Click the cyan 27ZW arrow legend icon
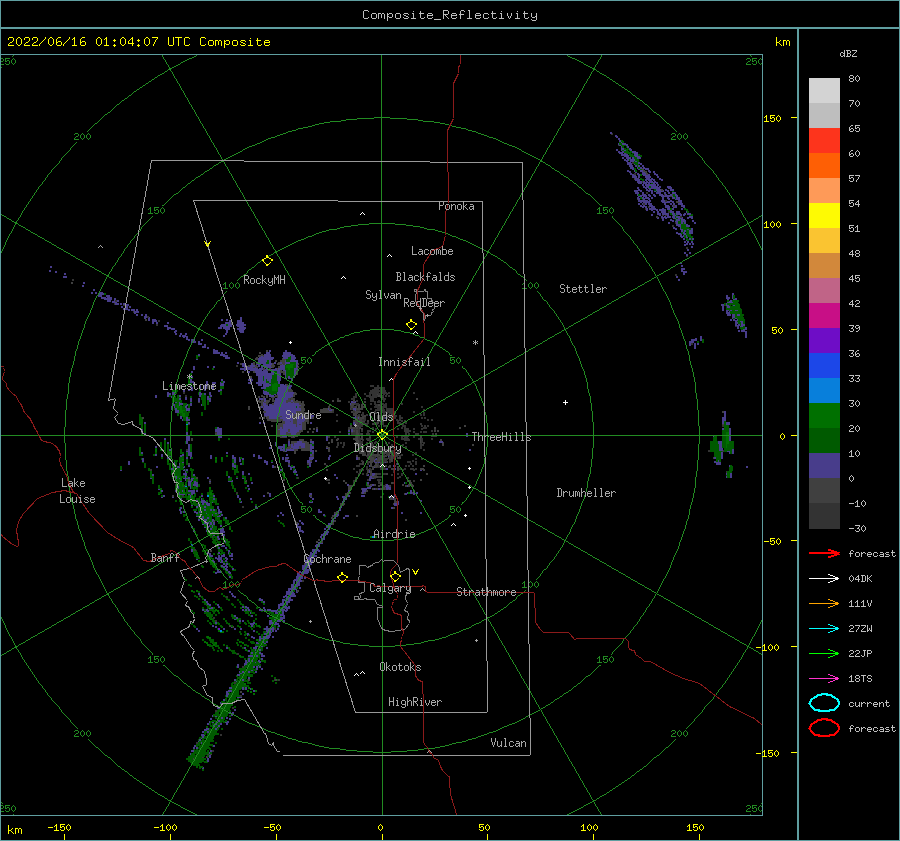The width and height of the screenshot is (900, 841). [x=824, y=629]
